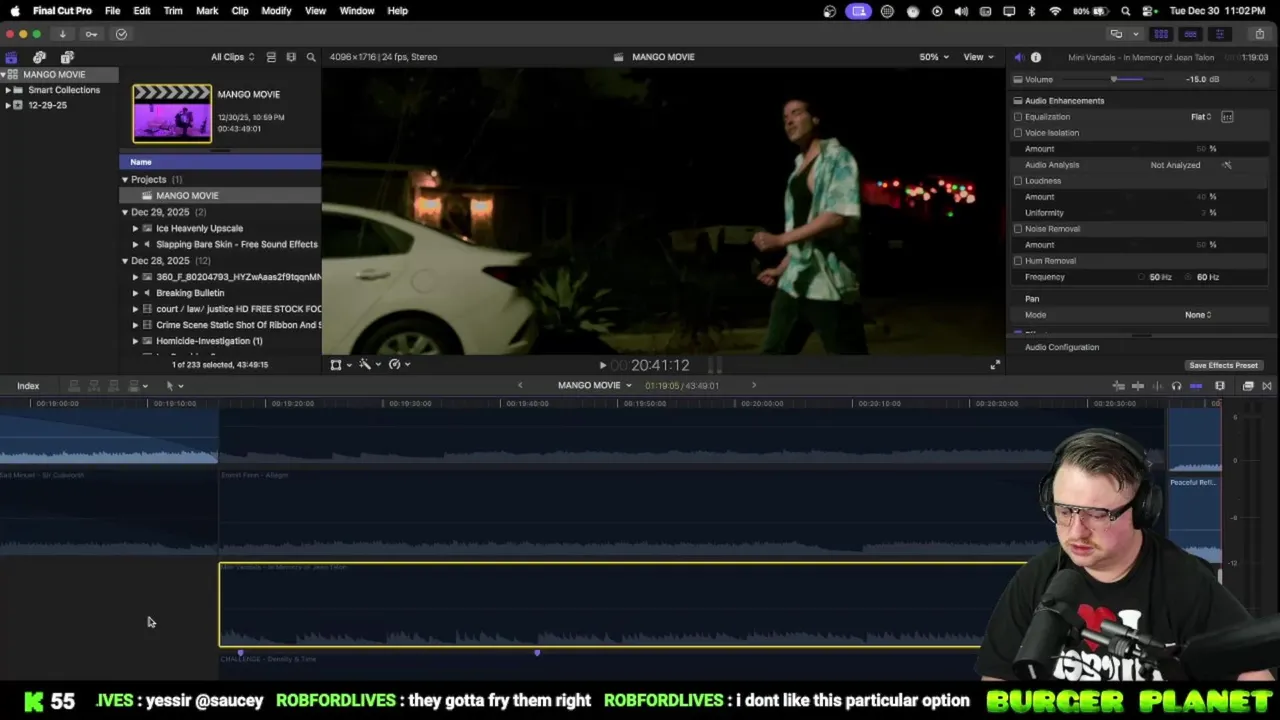Open the browser search field
This screenshot has height=720, width=1280.
[x=311, y=57]
